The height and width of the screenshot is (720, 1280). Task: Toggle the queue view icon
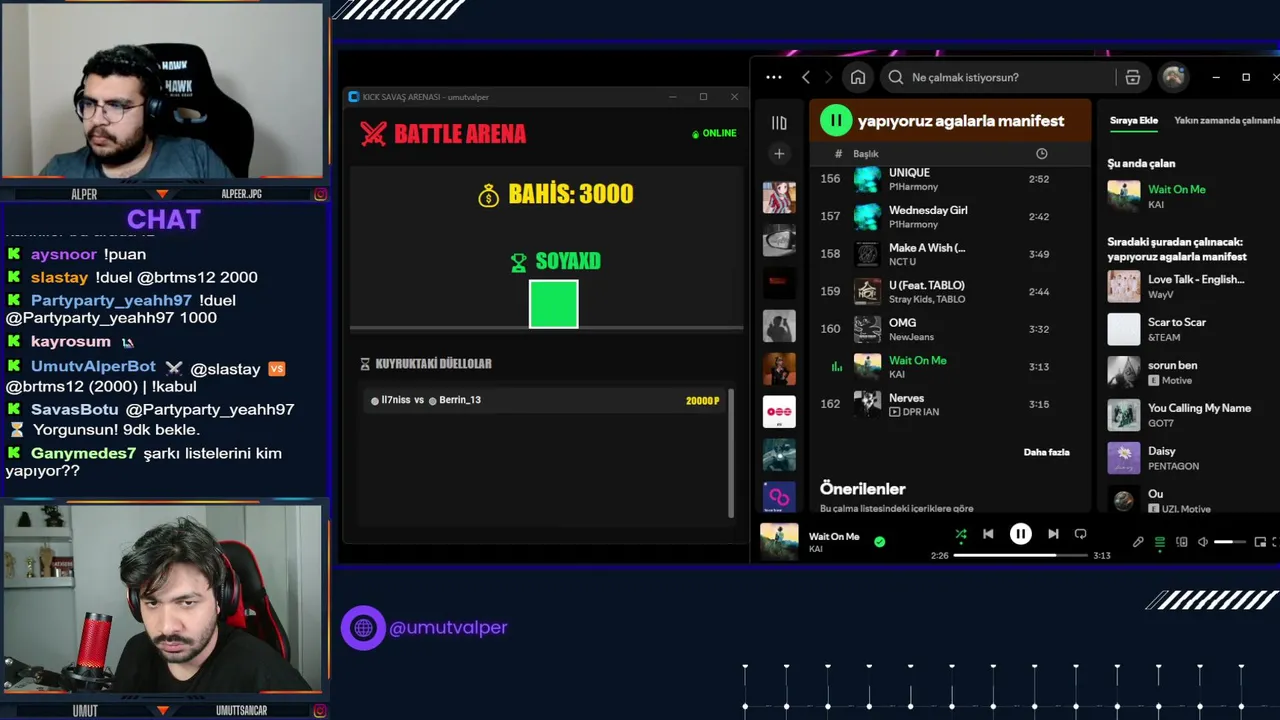click(x=1160, y=542)
